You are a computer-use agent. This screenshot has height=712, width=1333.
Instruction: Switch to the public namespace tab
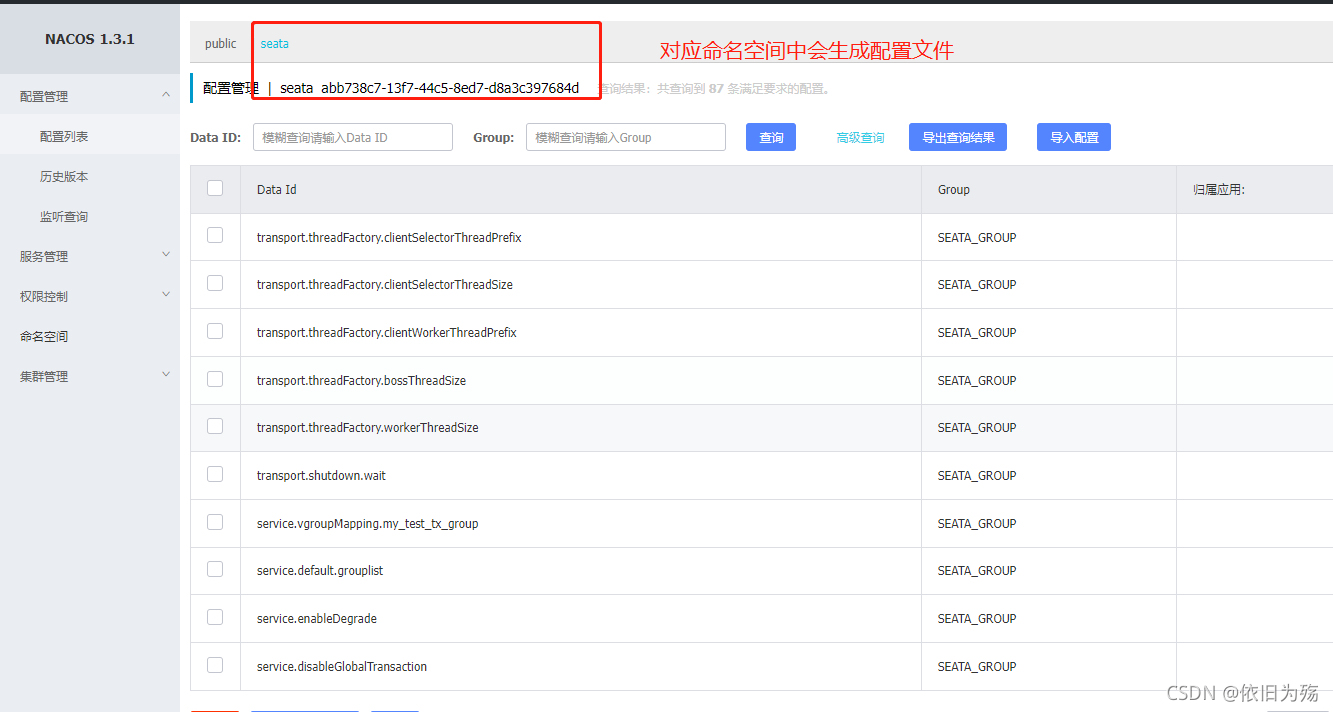point(221,44)
